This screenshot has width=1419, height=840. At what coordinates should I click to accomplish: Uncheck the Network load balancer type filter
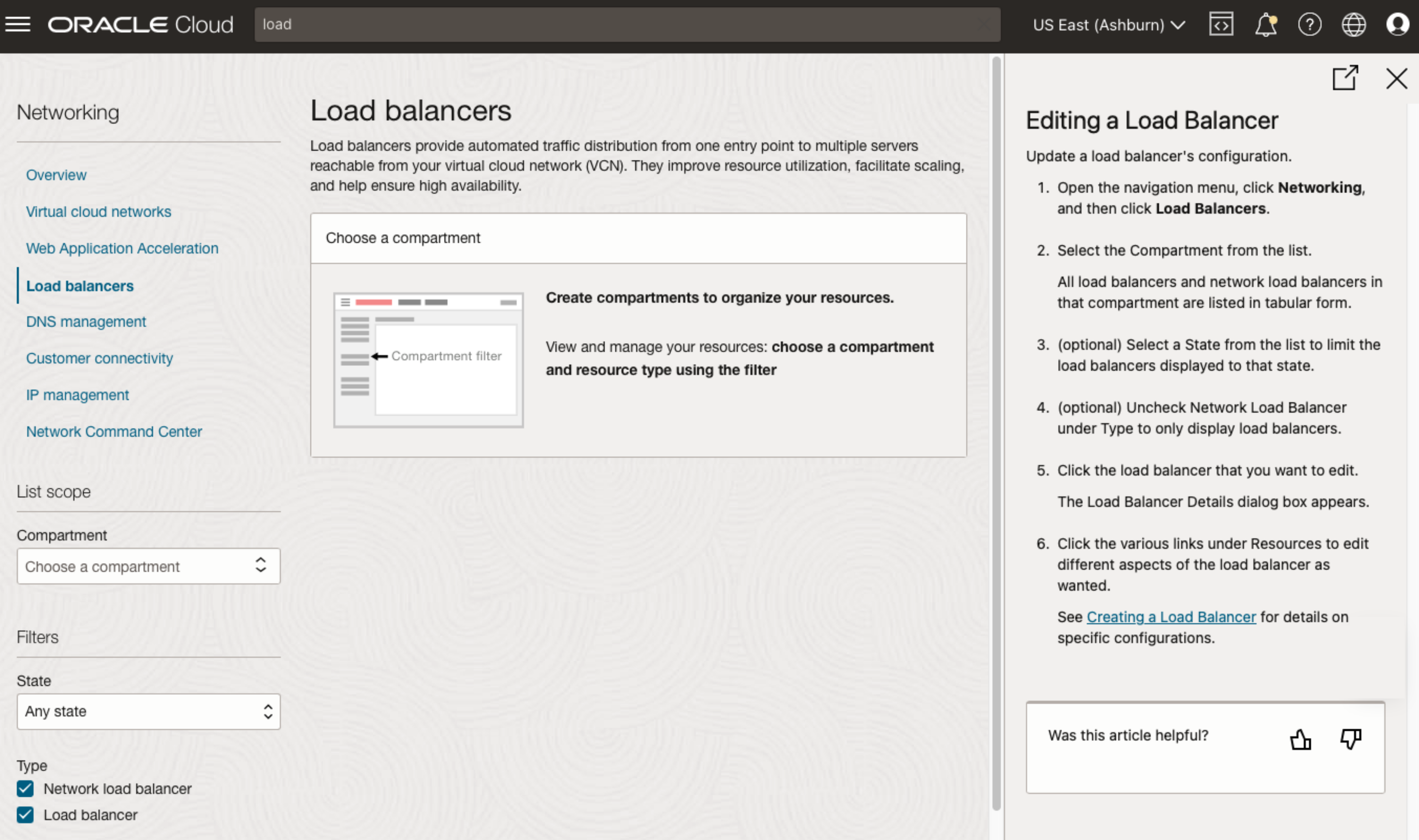point(25,788)
